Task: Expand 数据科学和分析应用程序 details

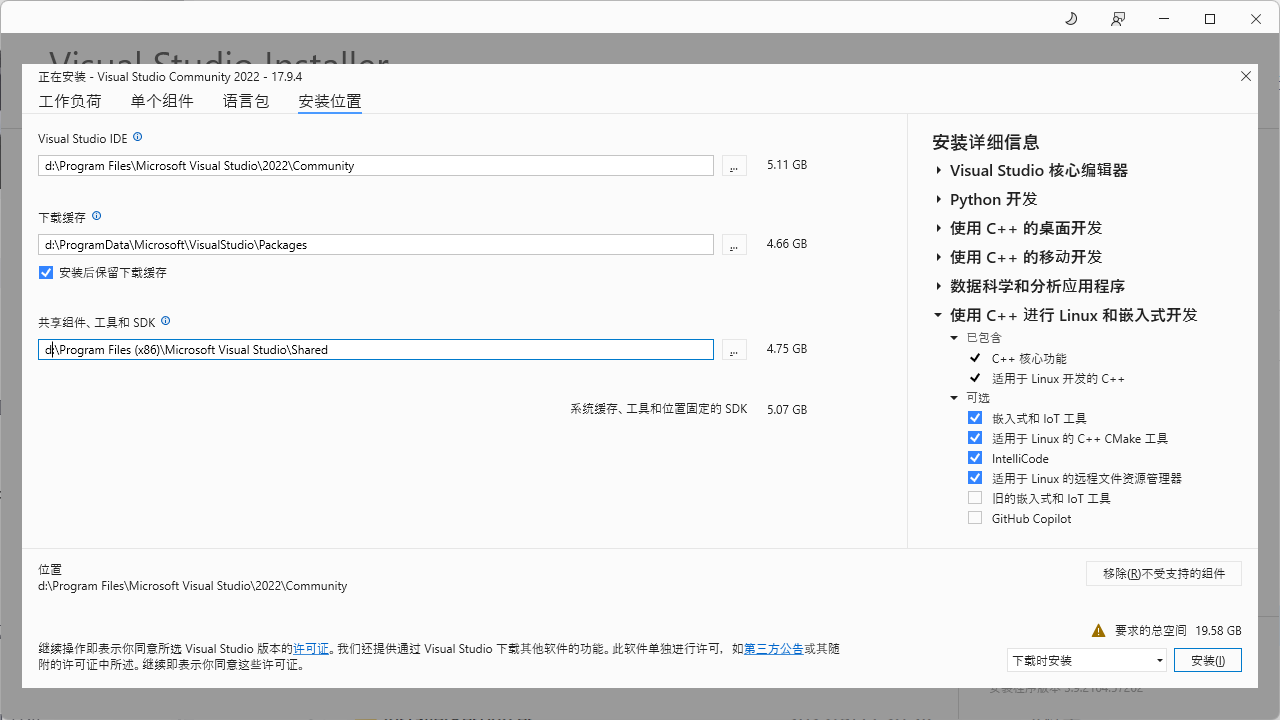Action: pyautogui.click(x=939, y=286)
